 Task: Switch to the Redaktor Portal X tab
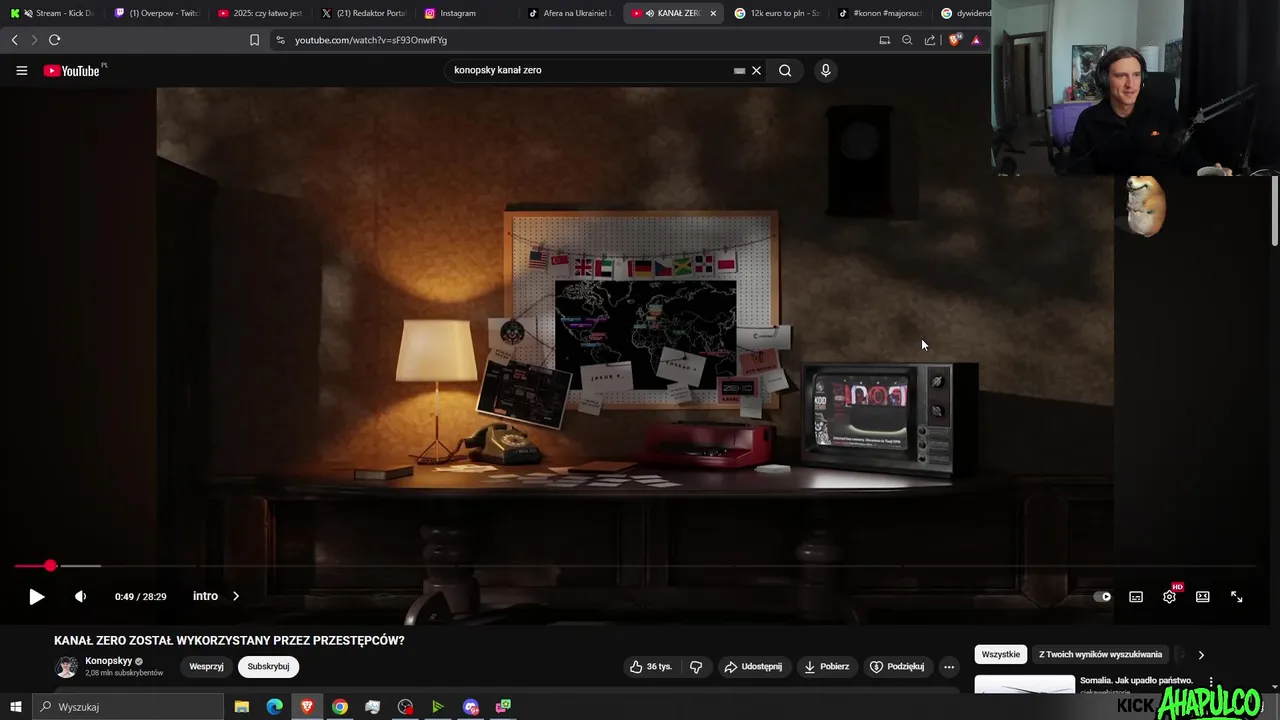coord(362,13)
